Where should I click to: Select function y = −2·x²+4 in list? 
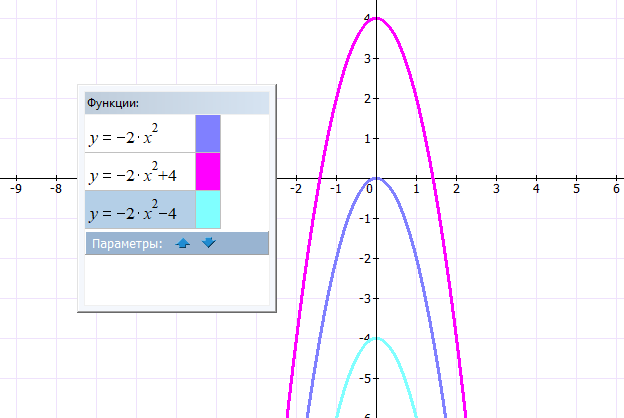click(139, 173)
